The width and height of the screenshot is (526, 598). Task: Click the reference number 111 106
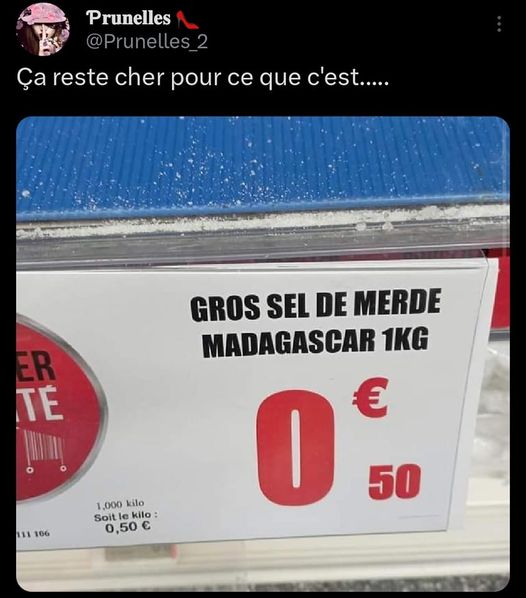(x=33, y=534)
